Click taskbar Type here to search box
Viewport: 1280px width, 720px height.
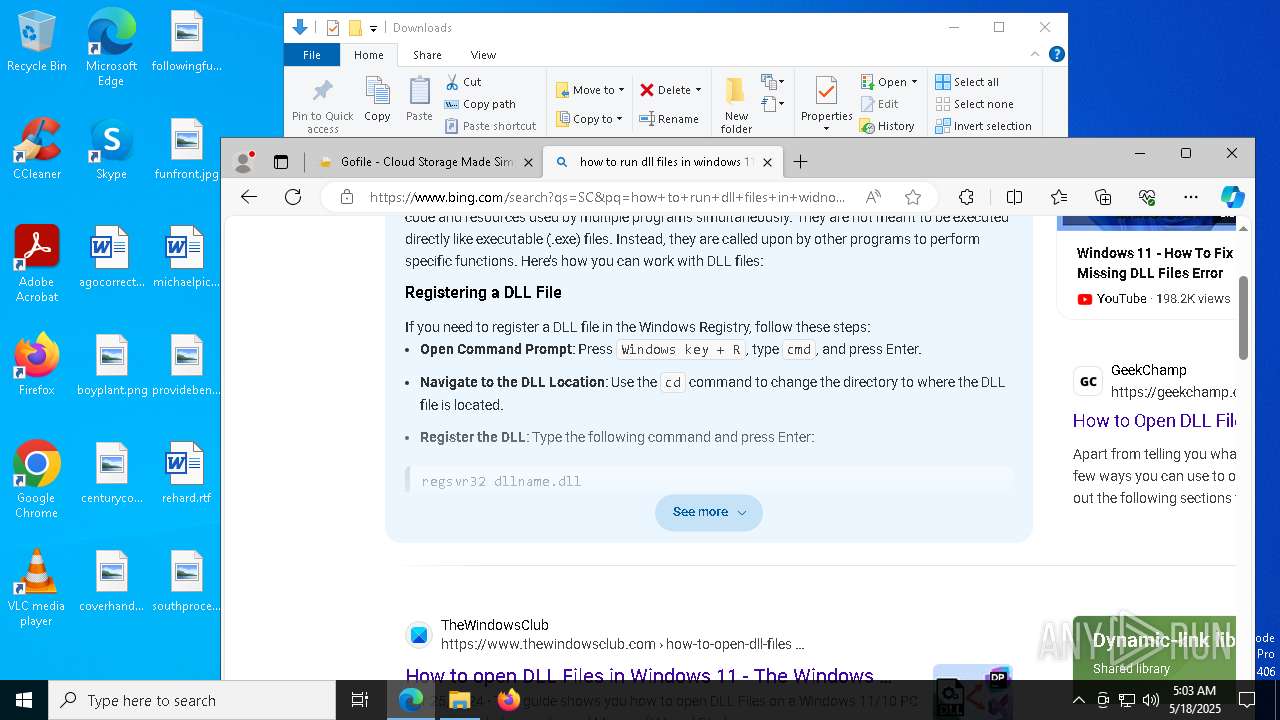click(192, 701)
